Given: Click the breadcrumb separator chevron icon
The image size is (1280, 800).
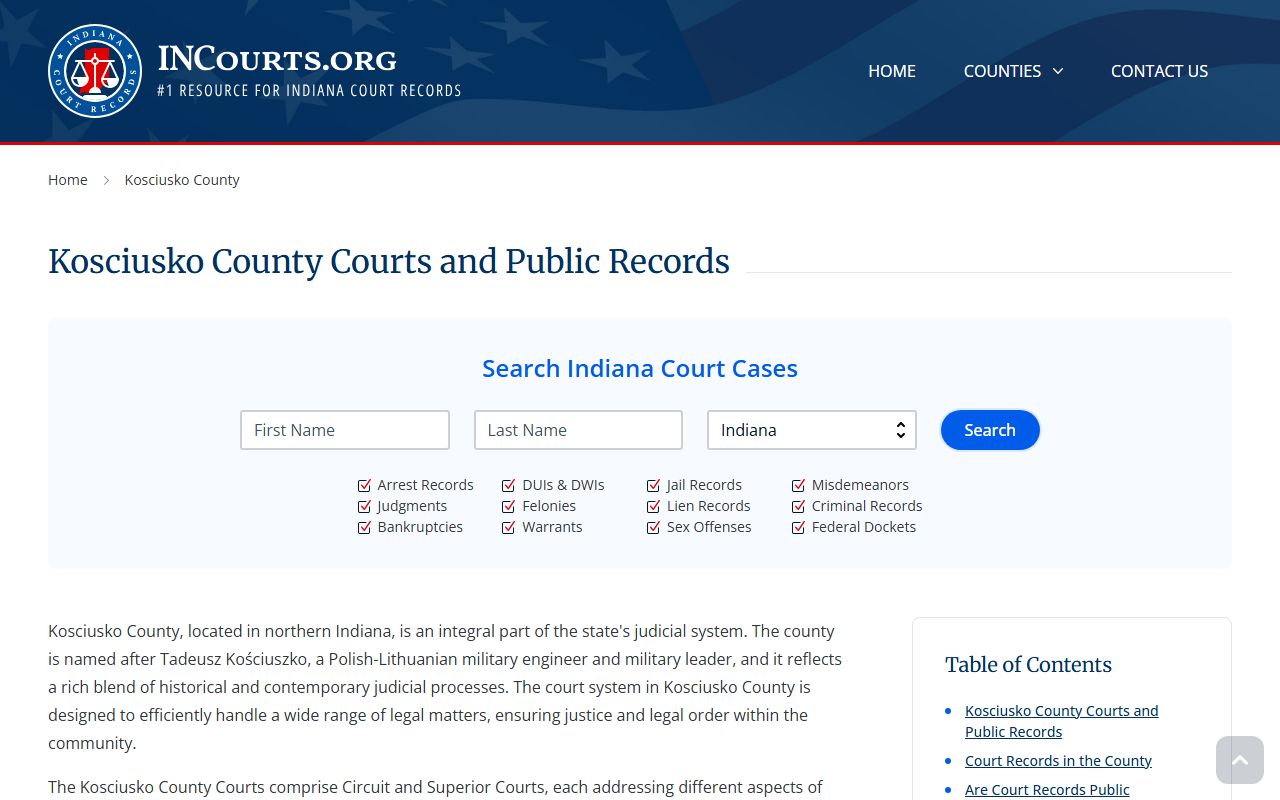Looking at the screenshot, I should click(x=106, y=180).
